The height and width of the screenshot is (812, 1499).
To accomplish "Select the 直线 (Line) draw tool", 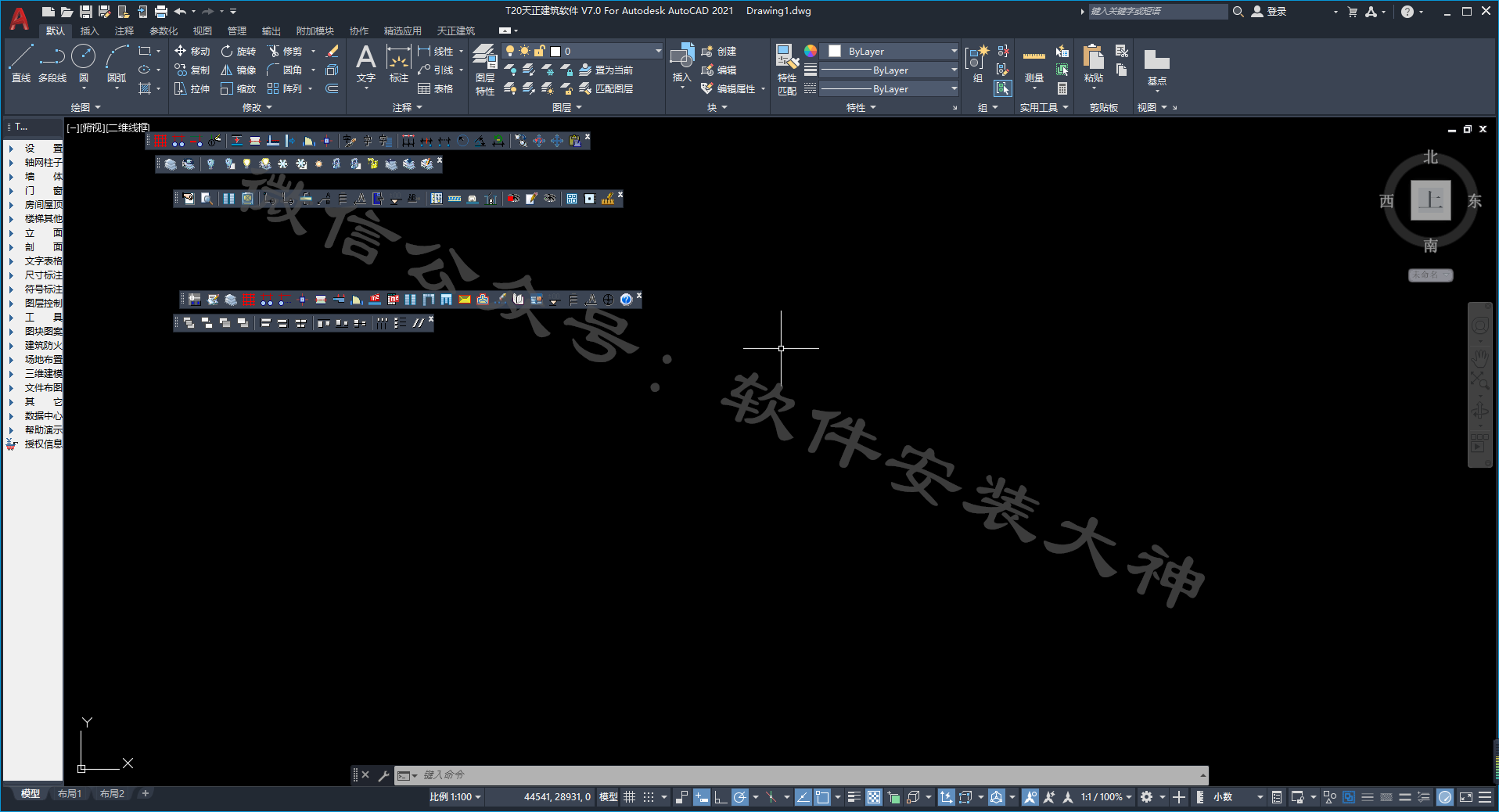I will pyautogui.click(x=21, y=63).
